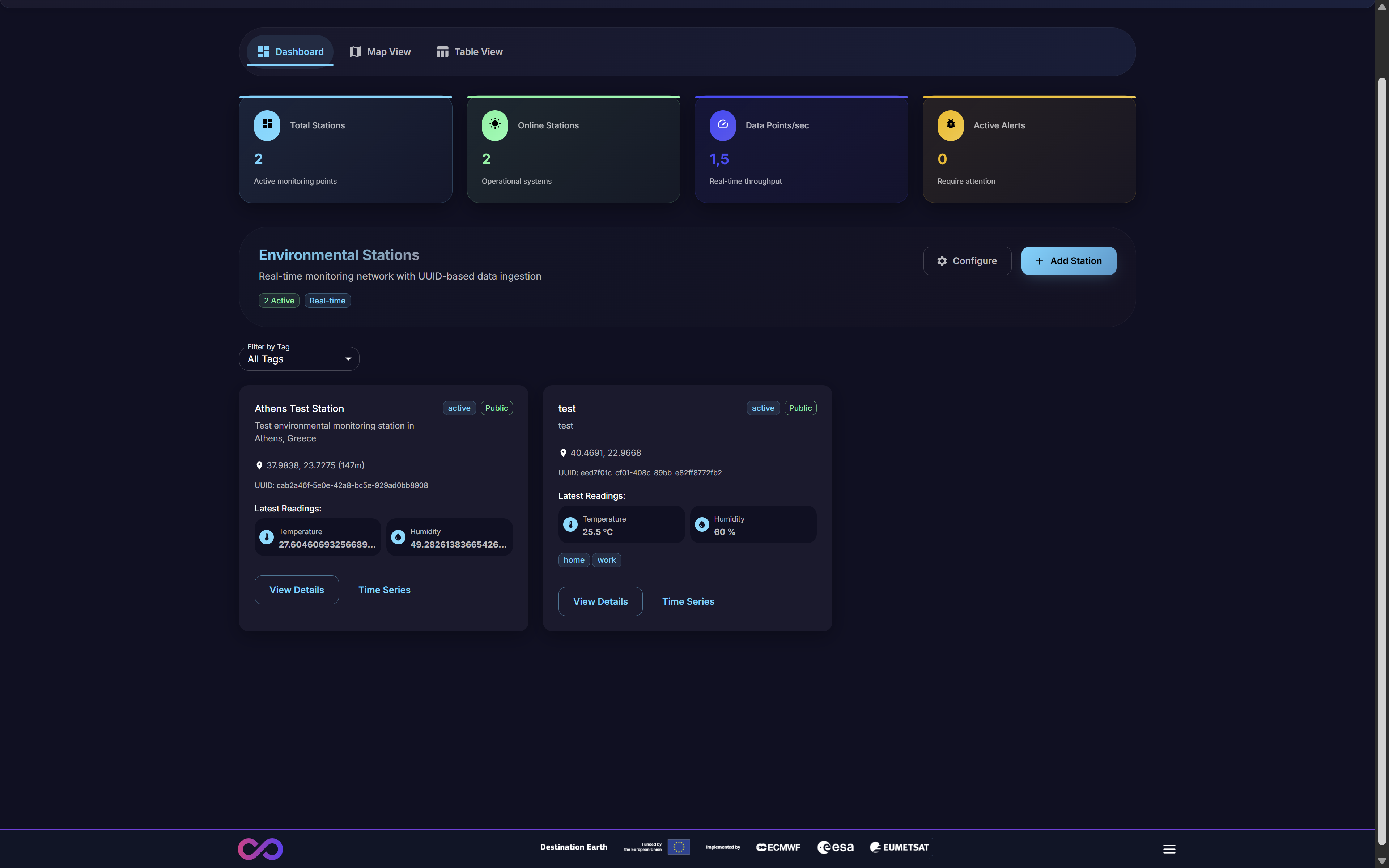The width and height of the screenshot is (1389, 868).
Task: Click test station humidity droplet icon
Action: (x=701, y=524)
